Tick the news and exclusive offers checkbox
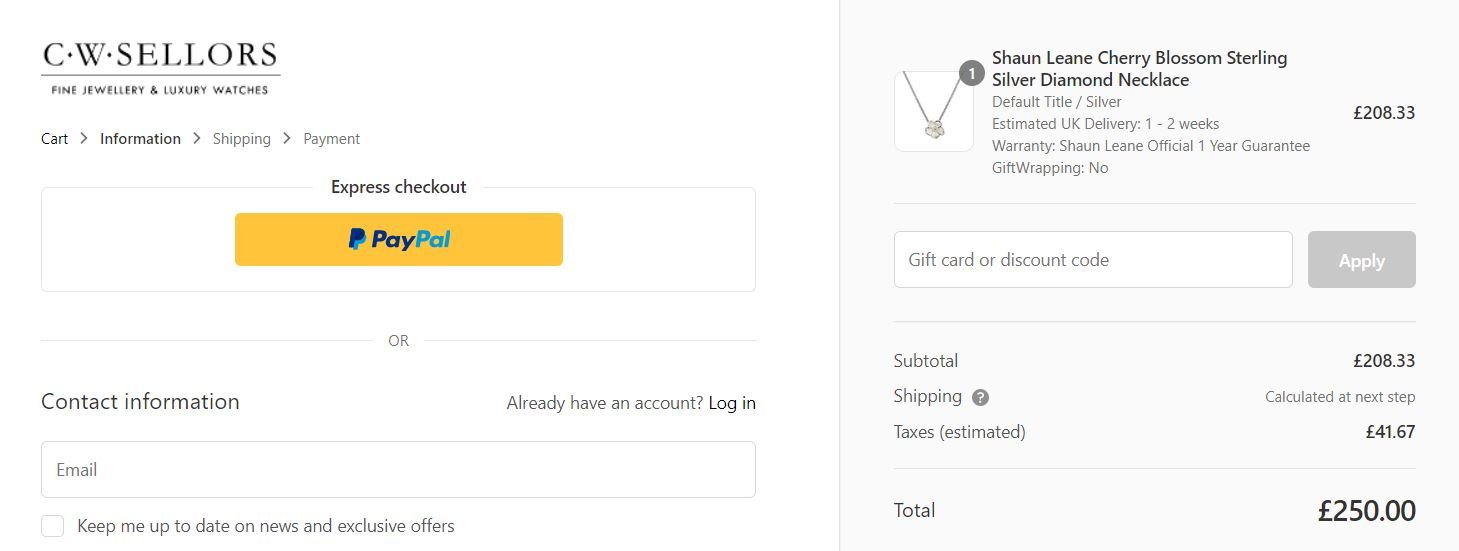Image resolution: width=1459 pixels, height=551 pixels. (x=53, y=526)
